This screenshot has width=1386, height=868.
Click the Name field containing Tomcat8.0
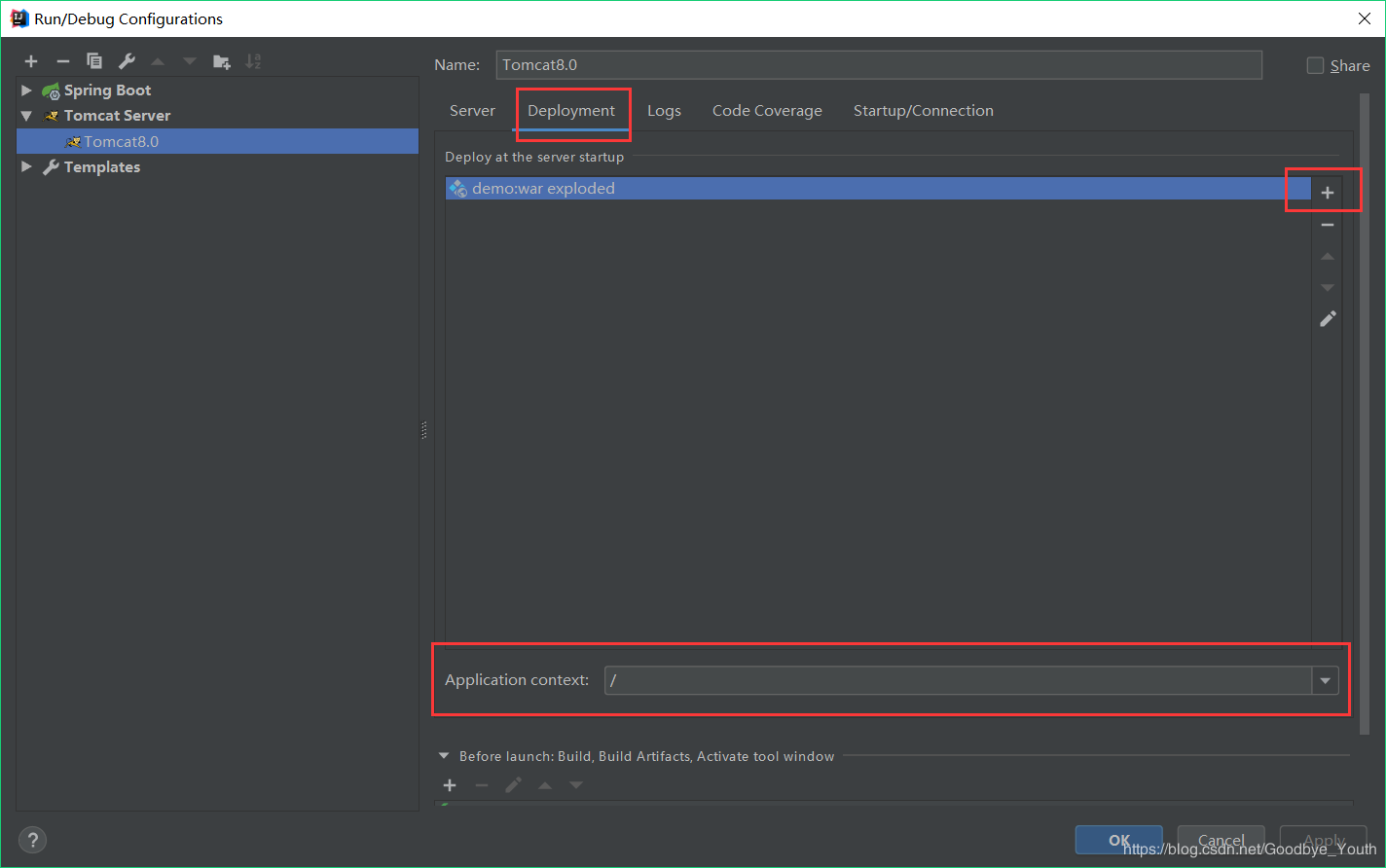click(x=879, y=65)
